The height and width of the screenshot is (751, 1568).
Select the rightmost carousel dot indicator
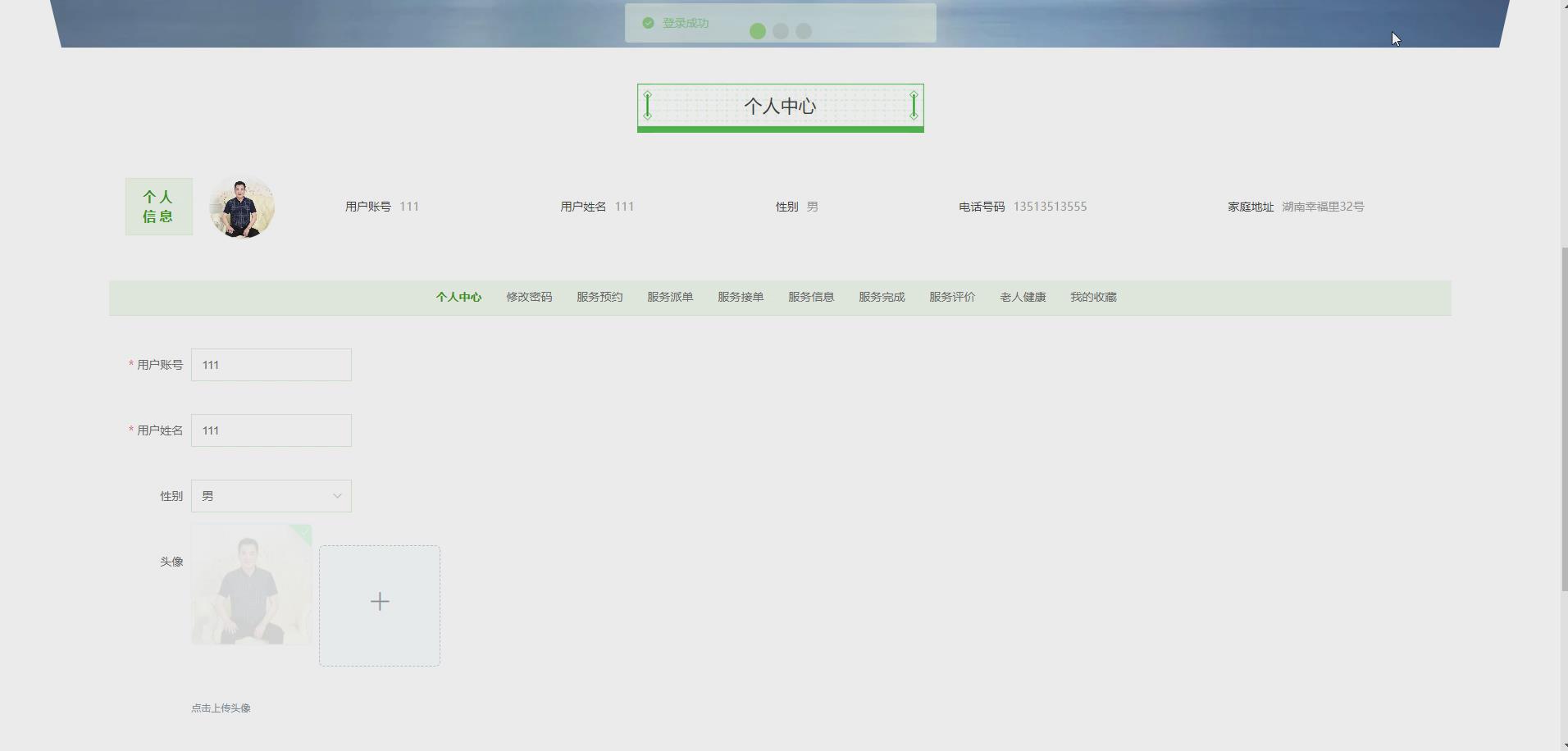point(804,31)
